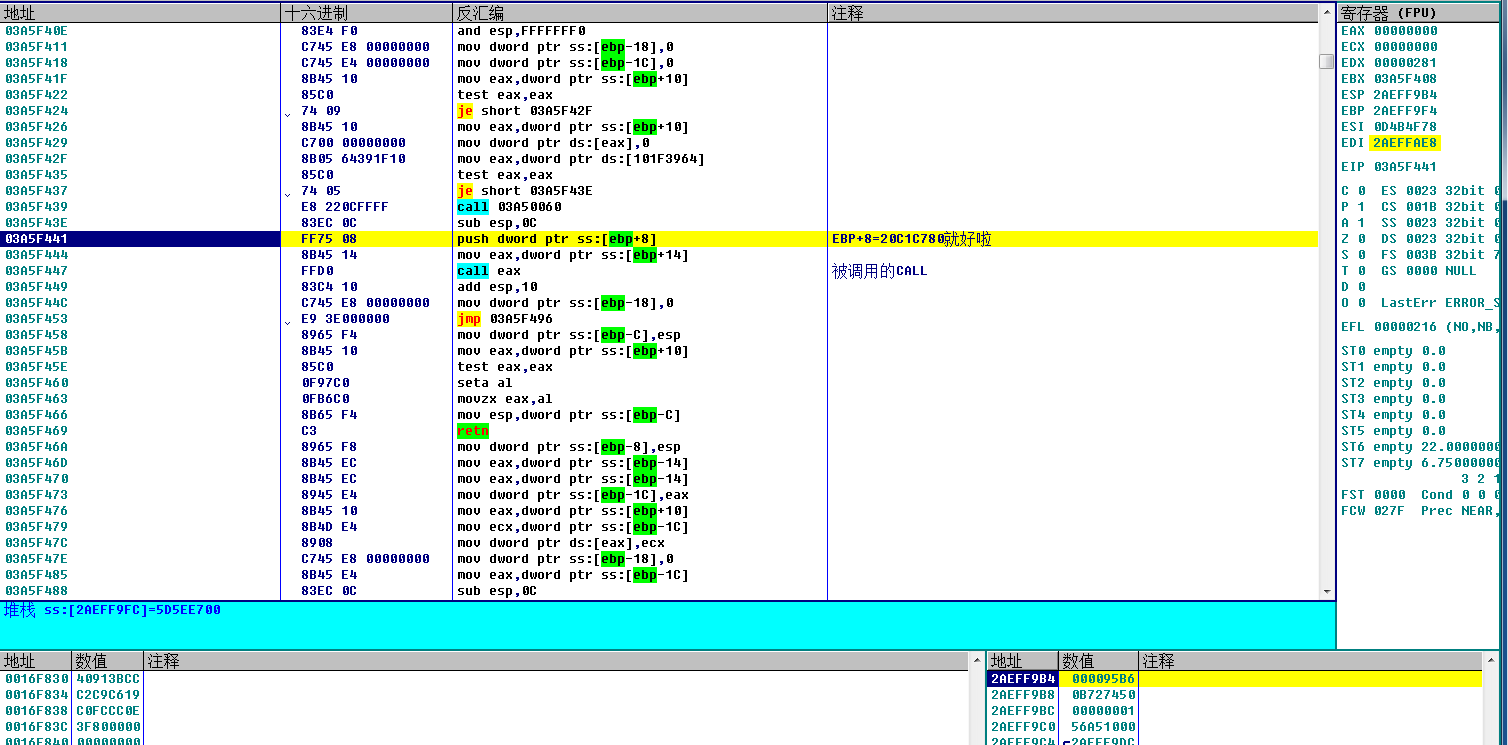The image size is (1508, 745).
Task: Select dump value 3F800000
Action: (x=108, y=727)
